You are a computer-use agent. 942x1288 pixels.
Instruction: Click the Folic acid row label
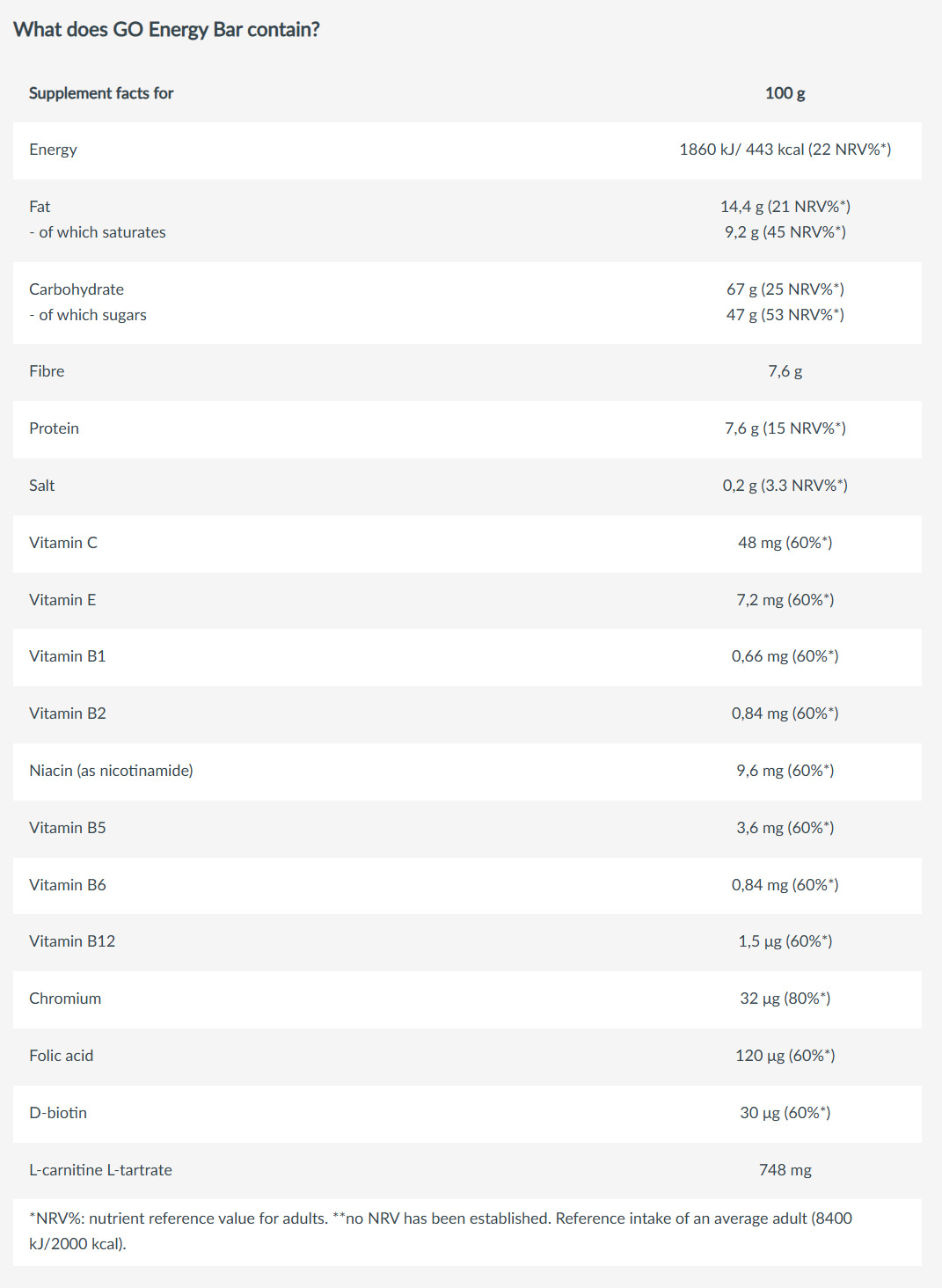point(61,1056)
